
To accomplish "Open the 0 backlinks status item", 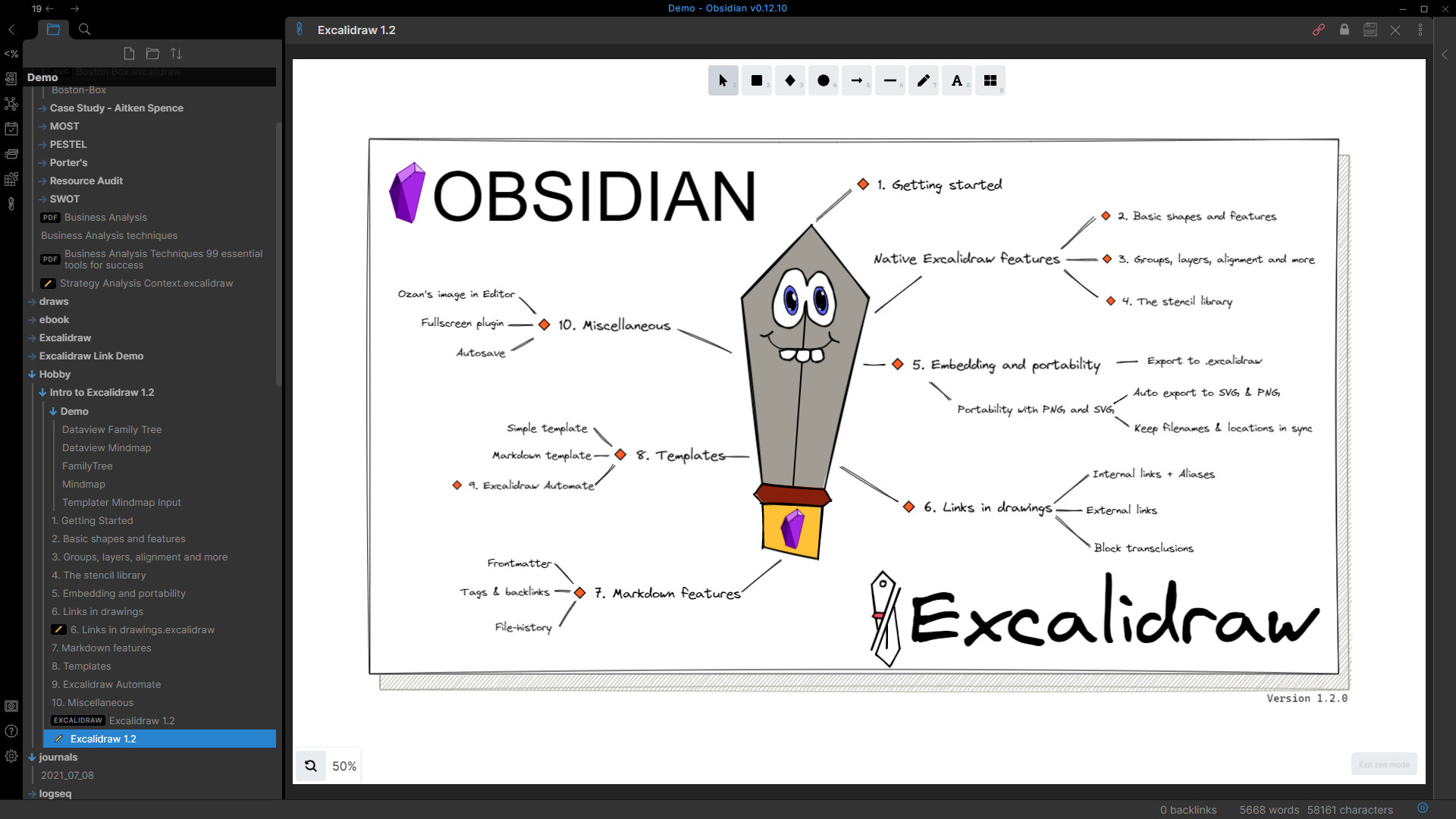I will pos(1188,810).
